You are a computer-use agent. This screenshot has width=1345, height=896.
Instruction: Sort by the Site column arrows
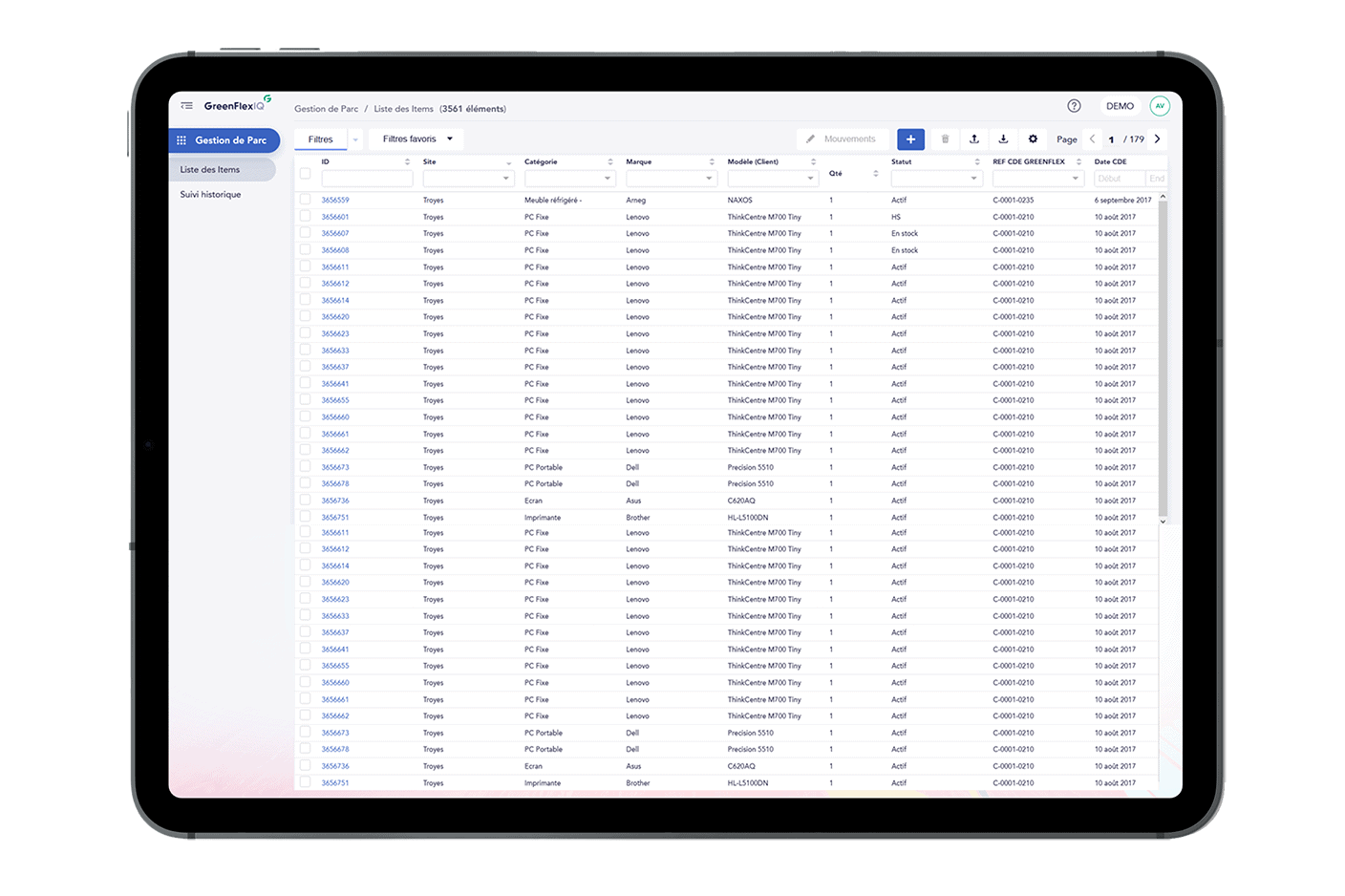[508, 162]
